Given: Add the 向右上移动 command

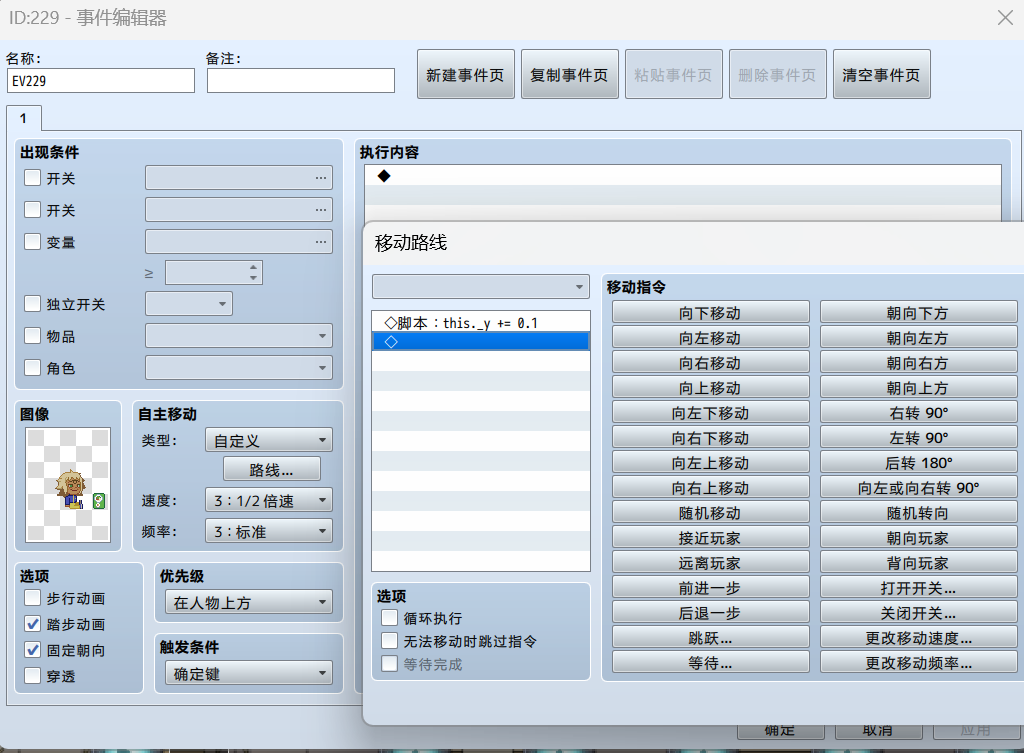Looking at the screenshot, I should (x=711, y=488).
